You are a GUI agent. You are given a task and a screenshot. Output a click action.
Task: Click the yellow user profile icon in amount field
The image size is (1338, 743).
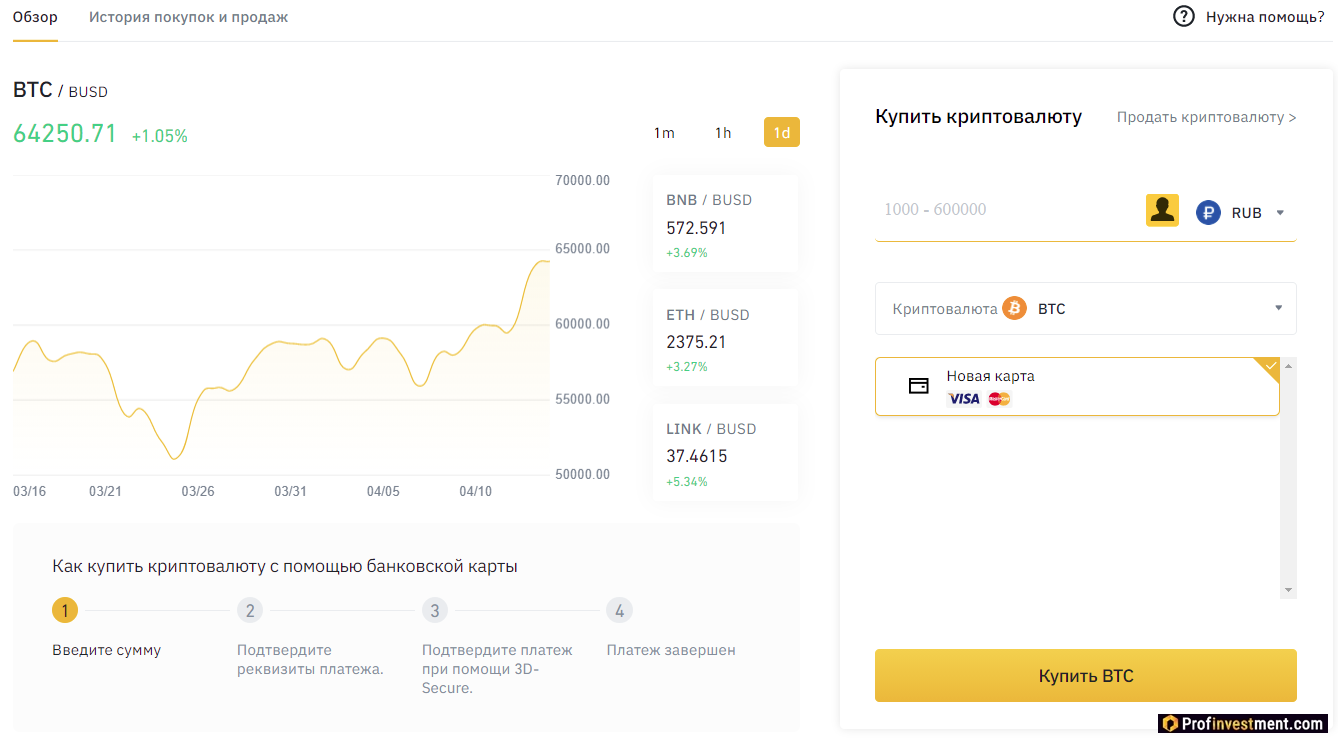tap(1162, 210)
